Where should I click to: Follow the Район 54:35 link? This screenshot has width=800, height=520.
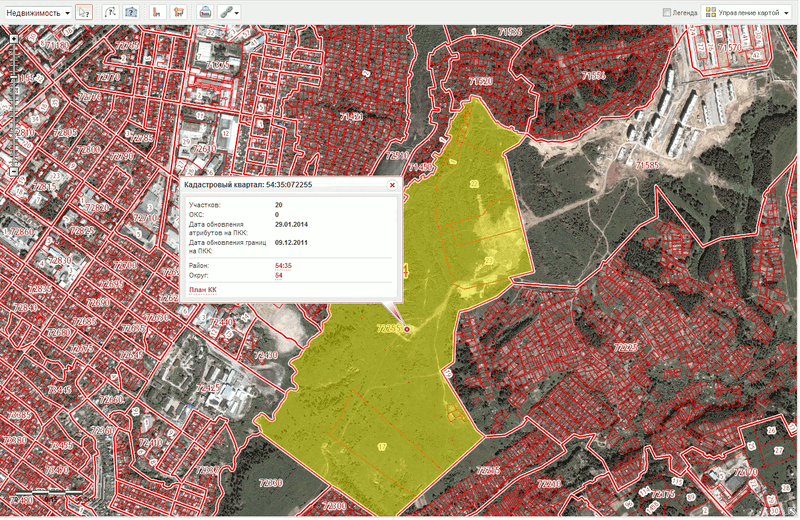point(283,265)
